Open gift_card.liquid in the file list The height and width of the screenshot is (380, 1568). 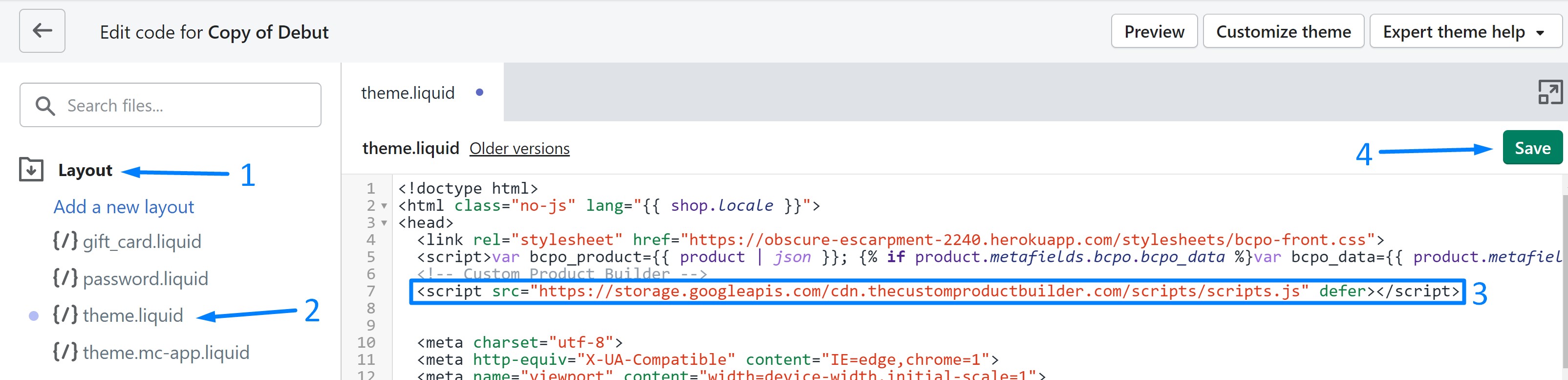142,242
